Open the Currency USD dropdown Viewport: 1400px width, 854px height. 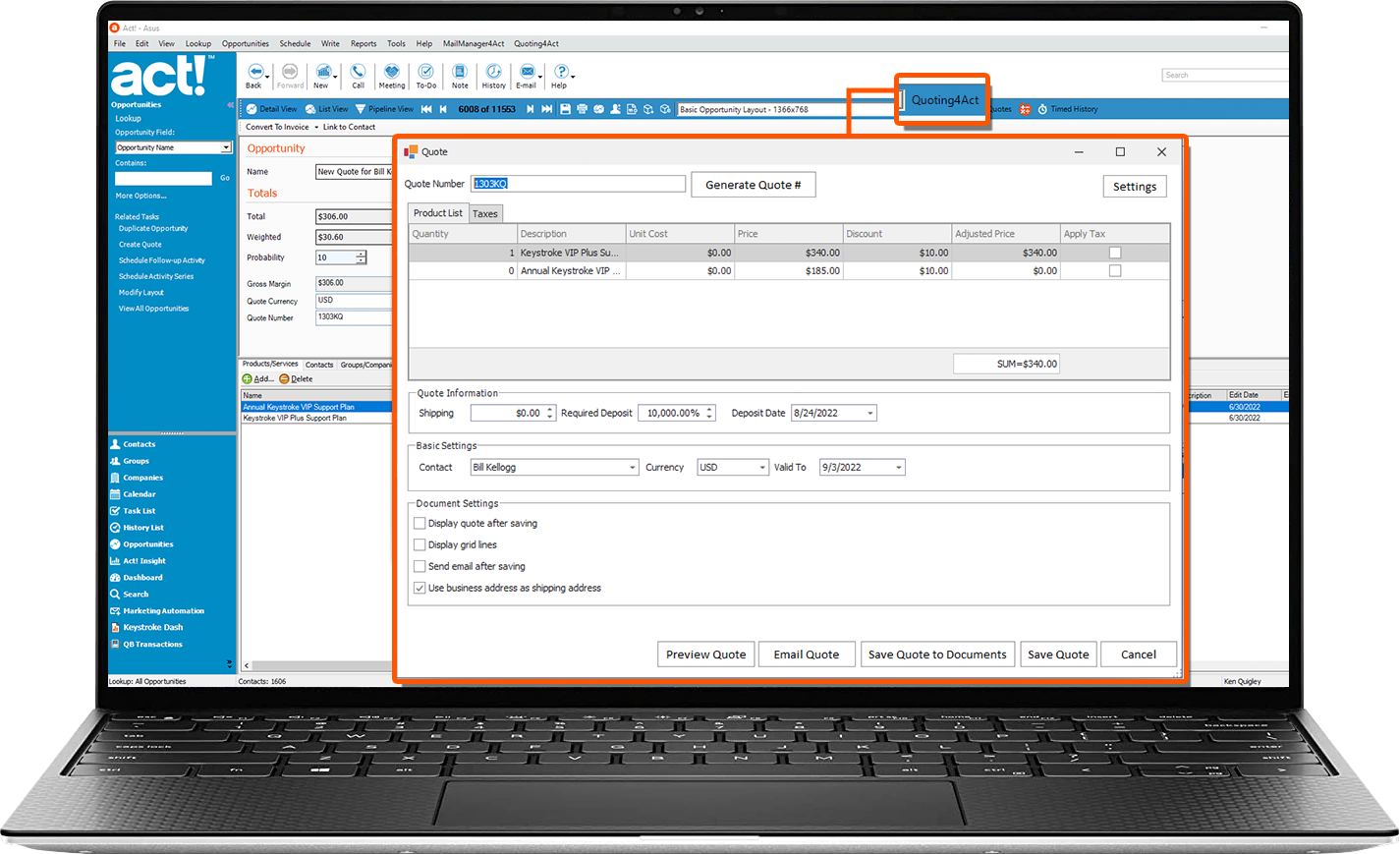(762, 468)
